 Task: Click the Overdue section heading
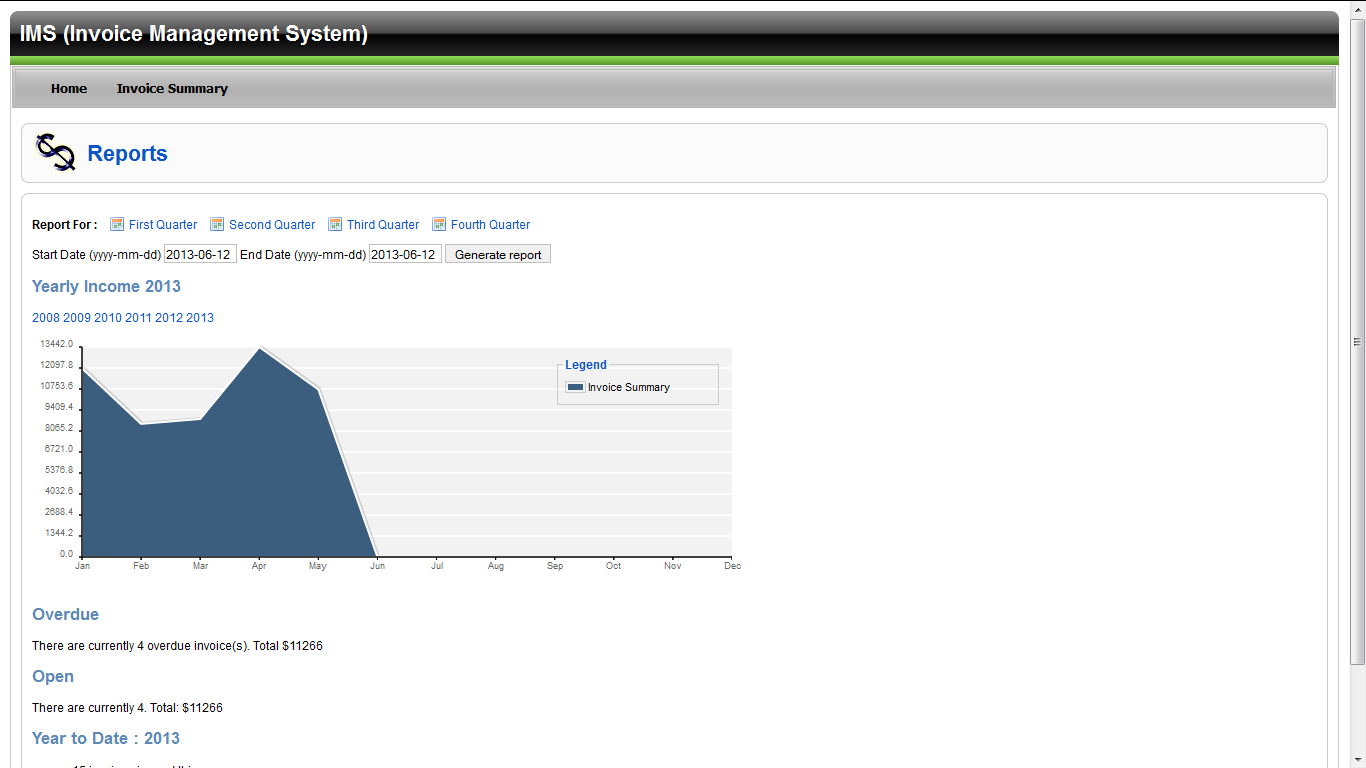[x=65, y=614]
